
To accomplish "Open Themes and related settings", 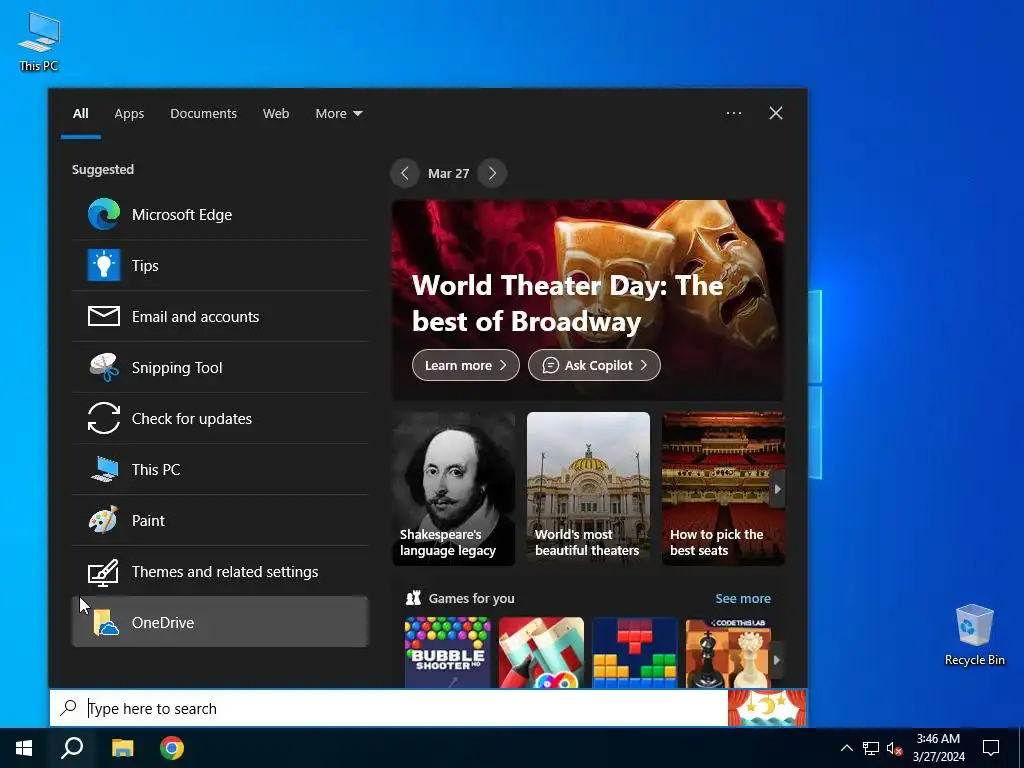I will point(220,571).
